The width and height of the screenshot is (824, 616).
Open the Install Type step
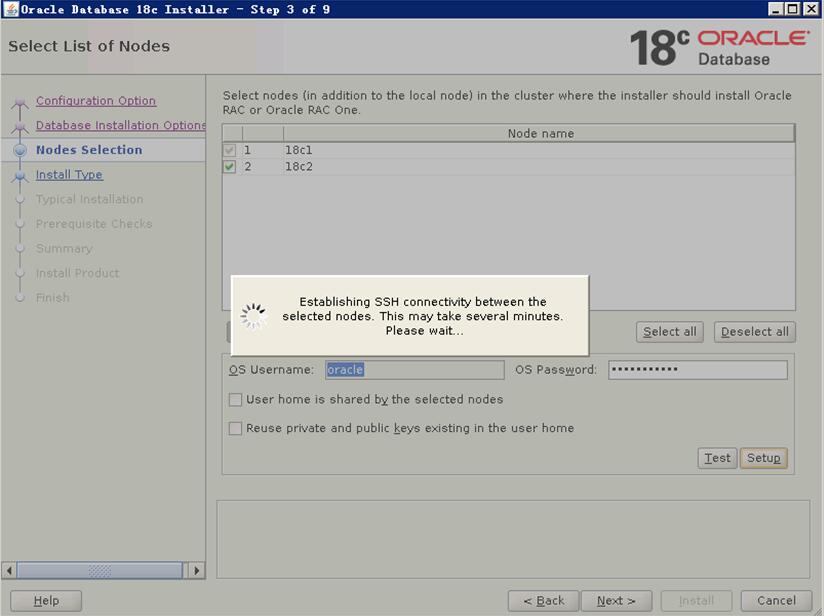(69, 174)
